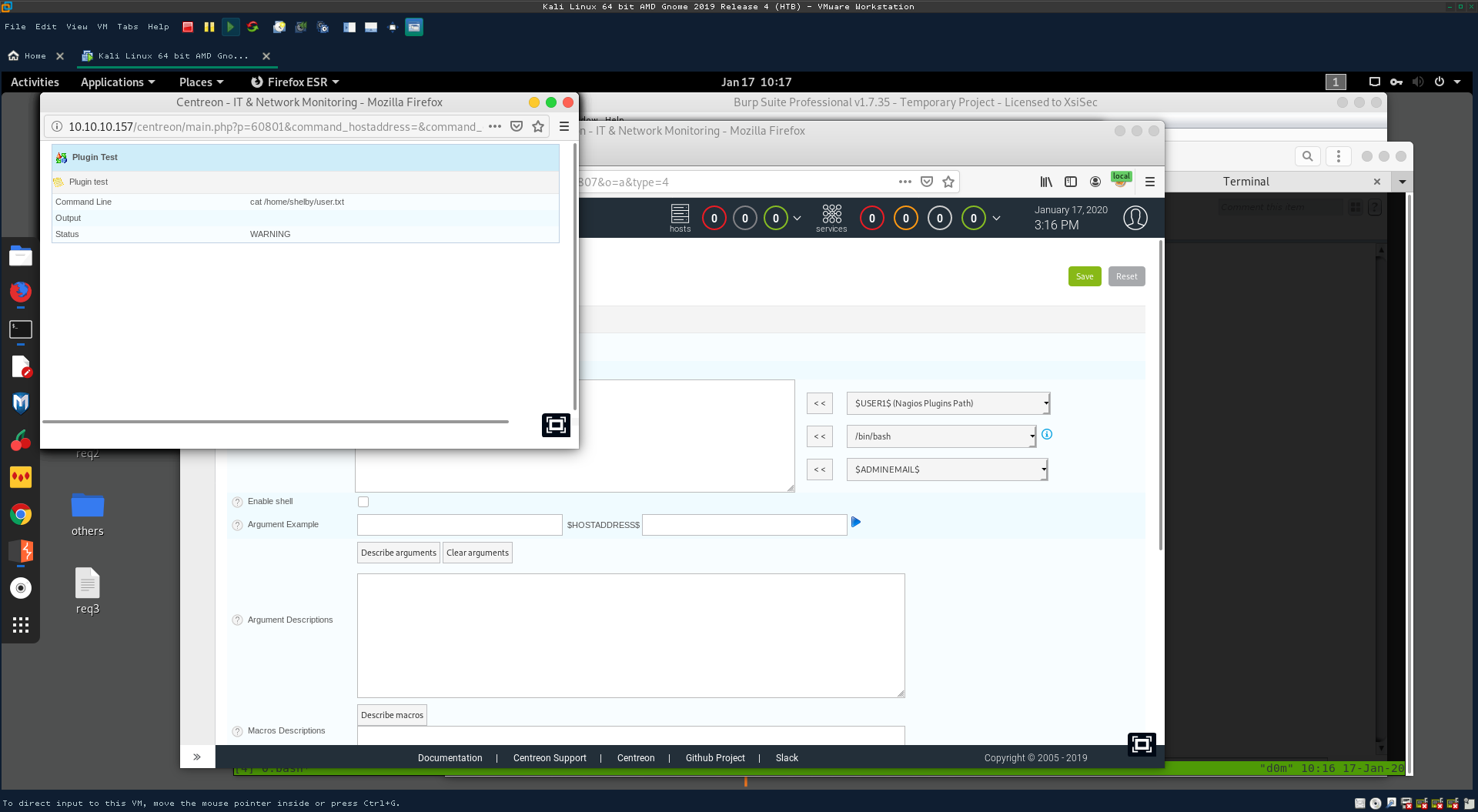The height and width of the screenshot is (812, 1478).
Task: Click the Describe arguments button
Action: point(399,553)
